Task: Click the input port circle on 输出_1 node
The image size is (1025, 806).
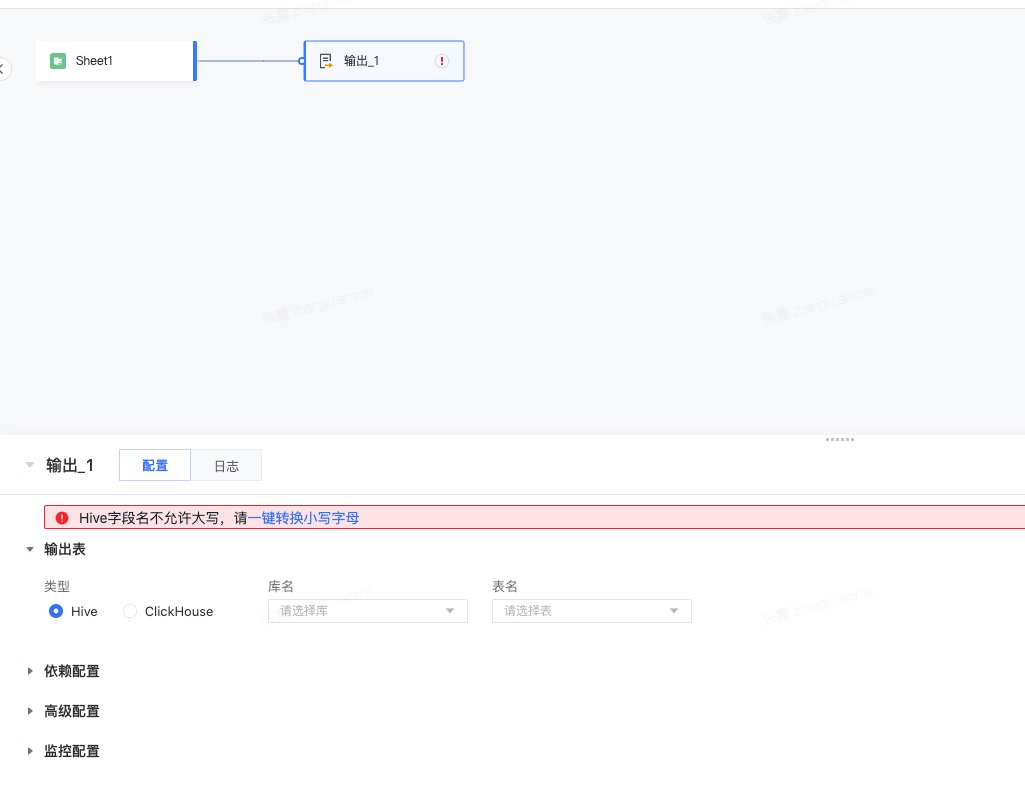Action: pos(302,61)
